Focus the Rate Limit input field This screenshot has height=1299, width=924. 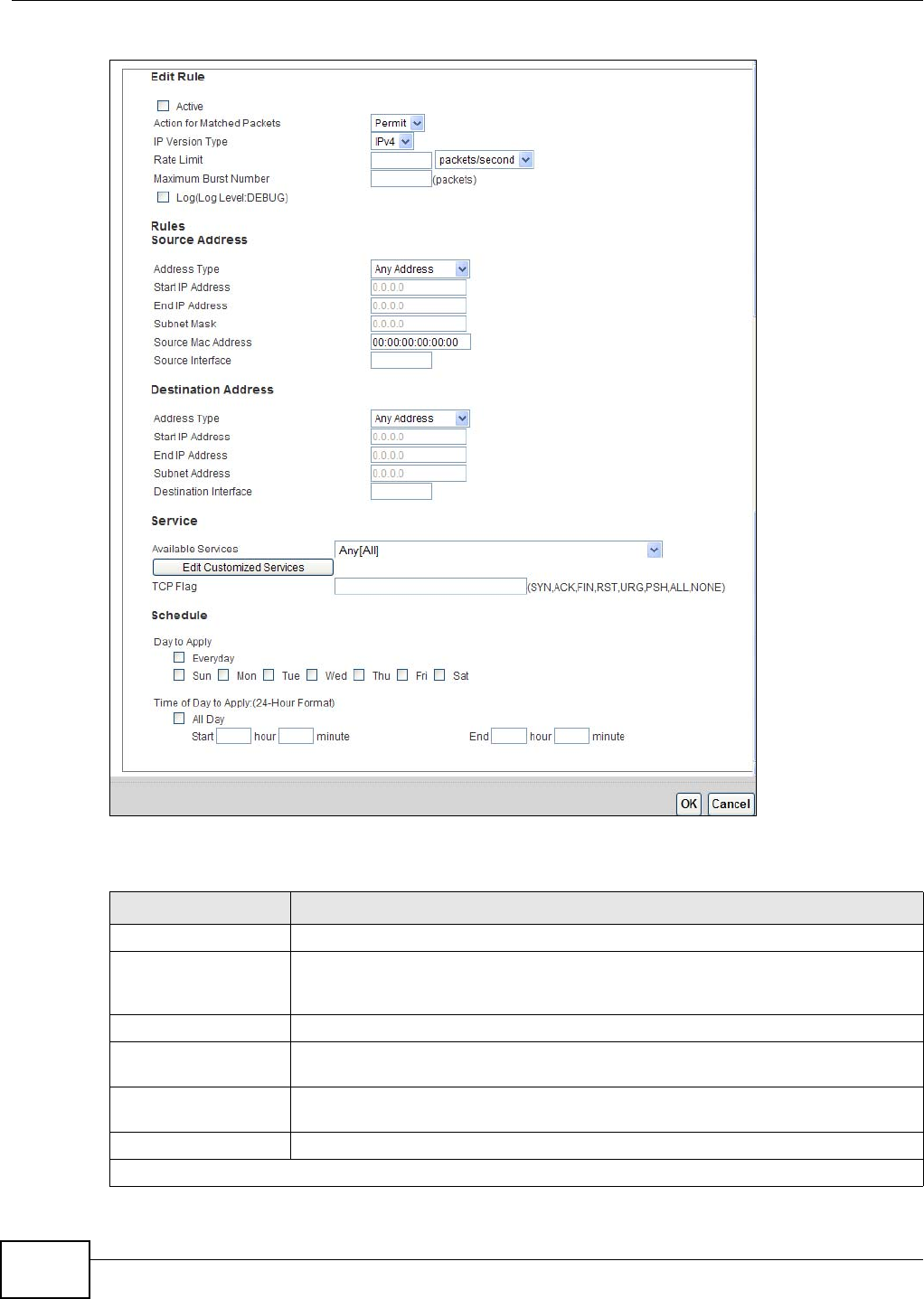click(x=401, y=160)
